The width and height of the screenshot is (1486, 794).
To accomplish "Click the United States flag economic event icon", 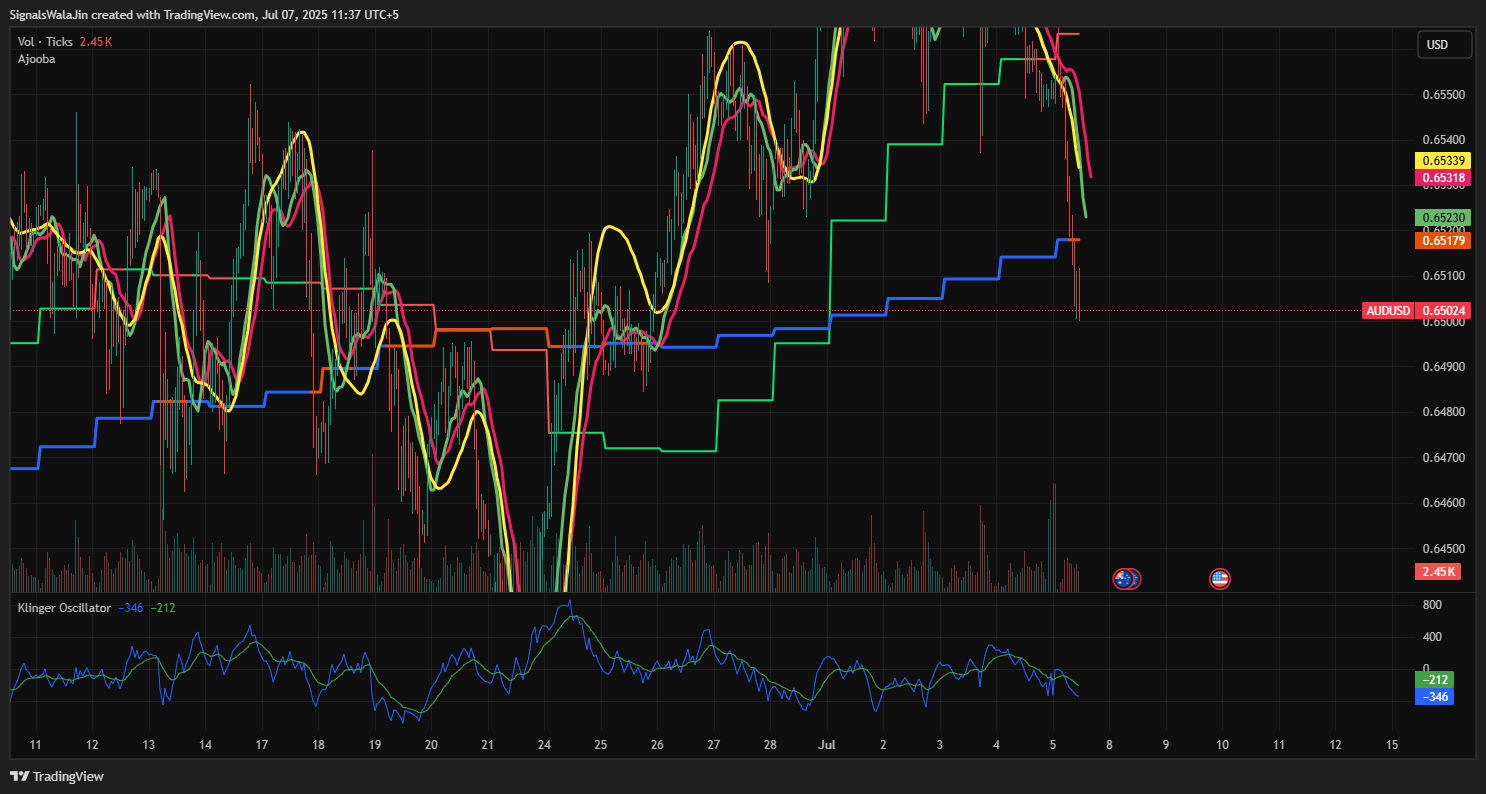I will pos(1220,578).
